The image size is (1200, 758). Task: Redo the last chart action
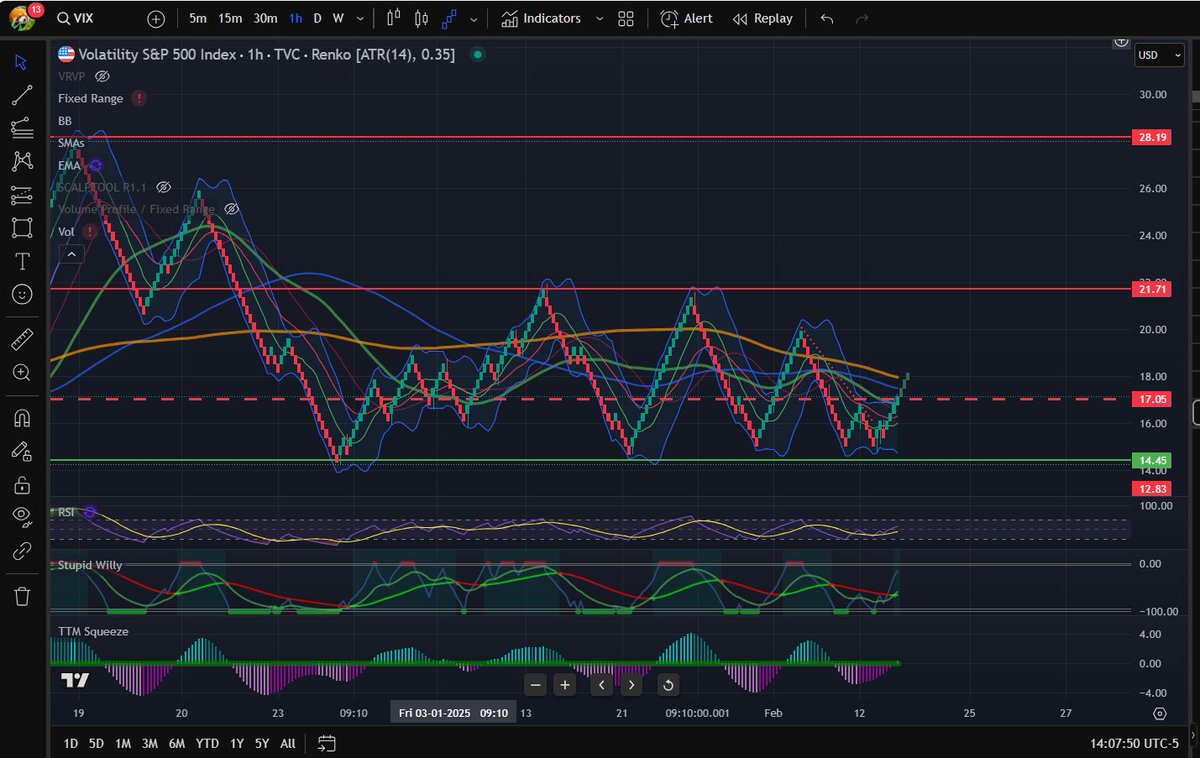(862, 18)
